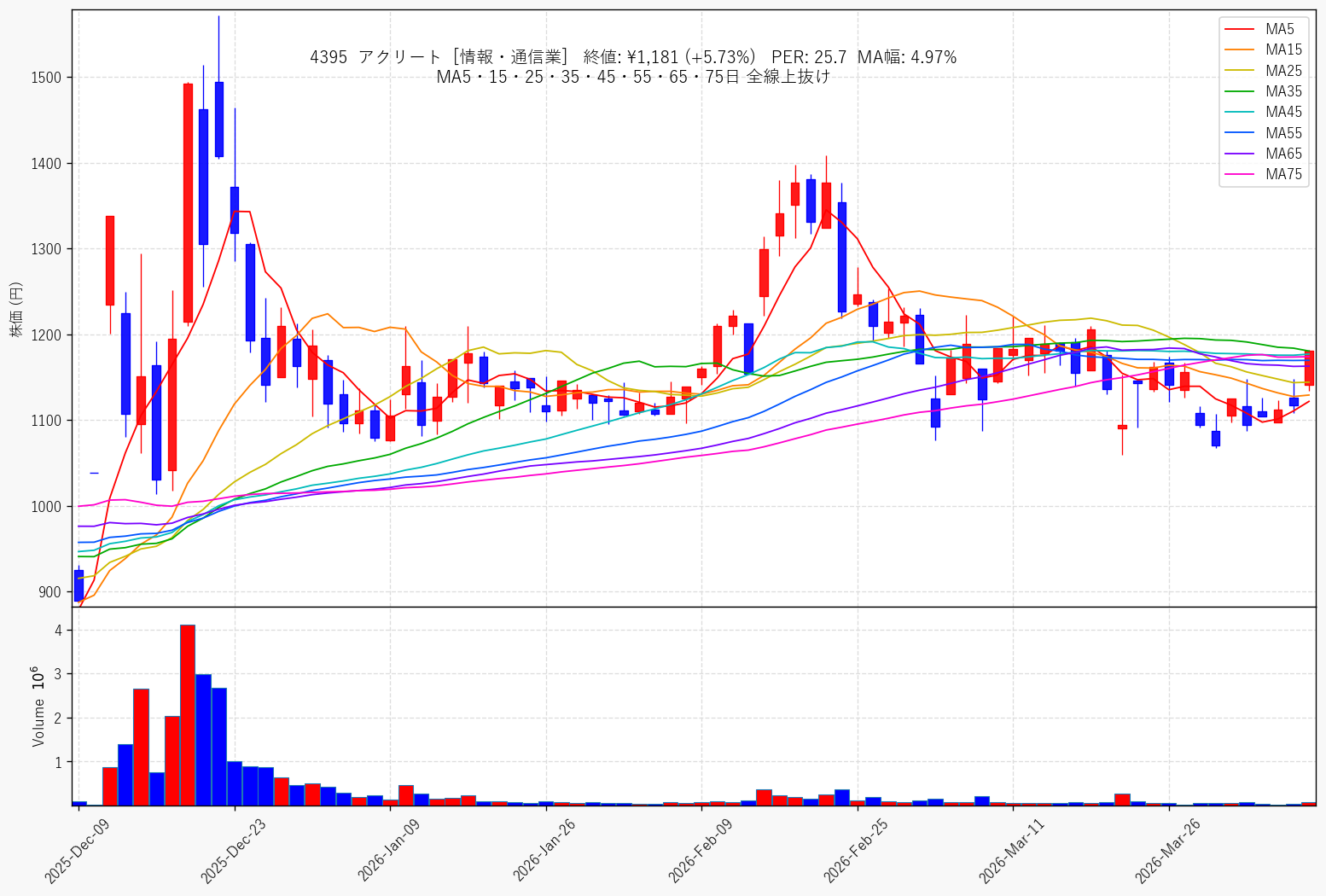This screenshot has width=1326, height=896.
Task: Click the MA65 legend entry
Action: tap(1263, 154)
